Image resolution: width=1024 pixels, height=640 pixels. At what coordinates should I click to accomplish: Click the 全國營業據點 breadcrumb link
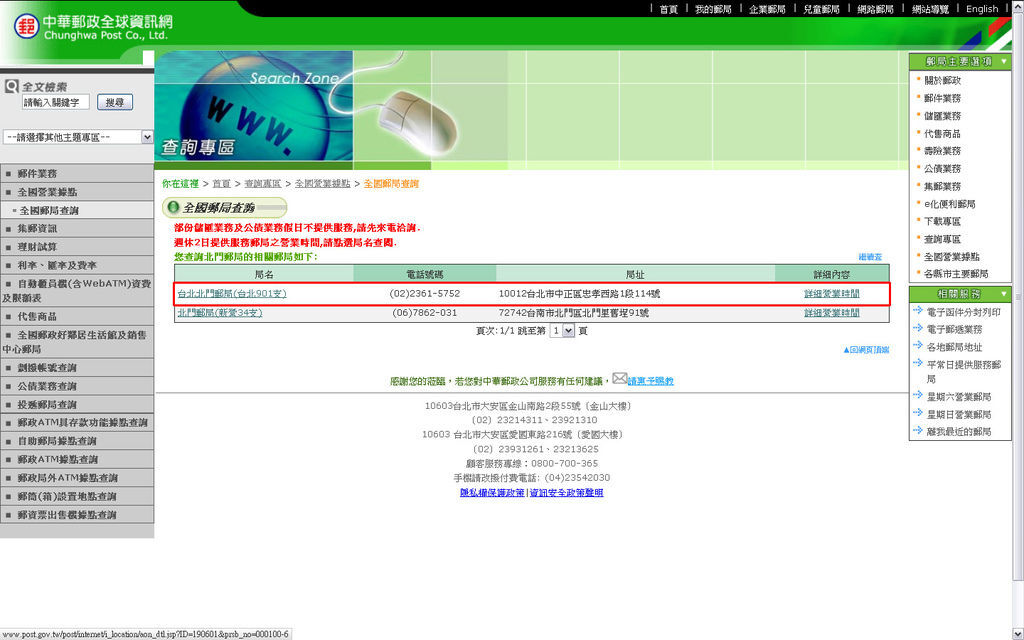click(x=323, y=184)
